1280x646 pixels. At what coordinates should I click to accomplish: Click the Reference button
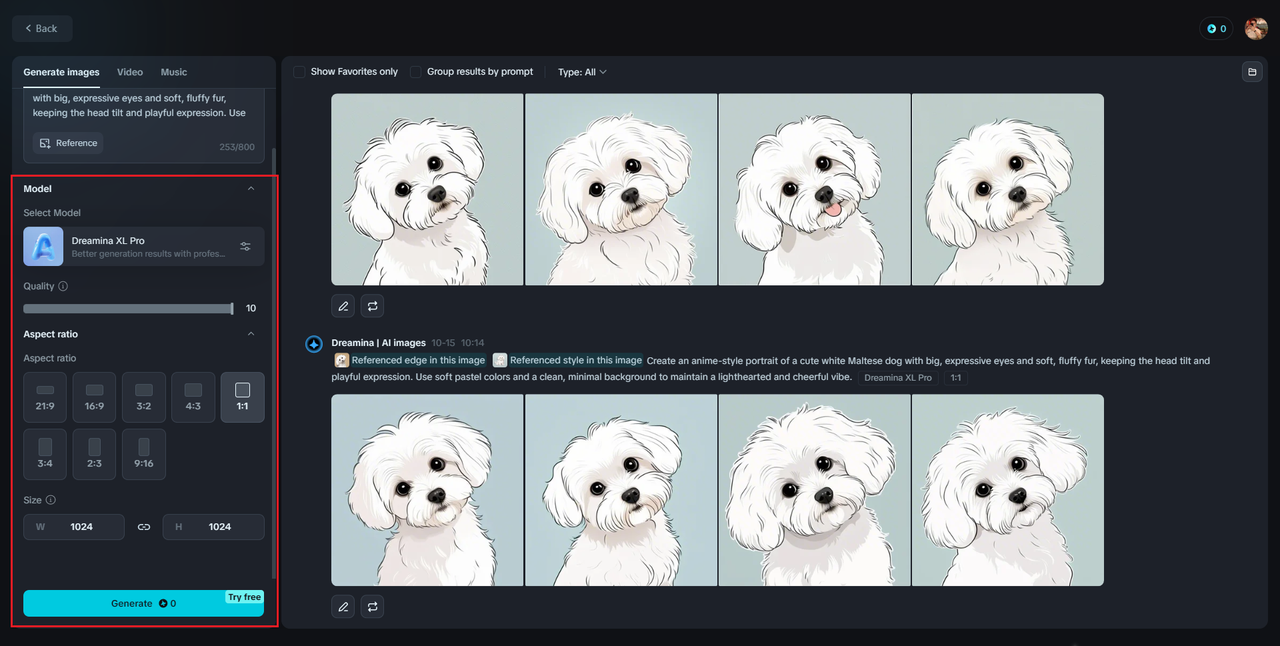pos(68,143)
